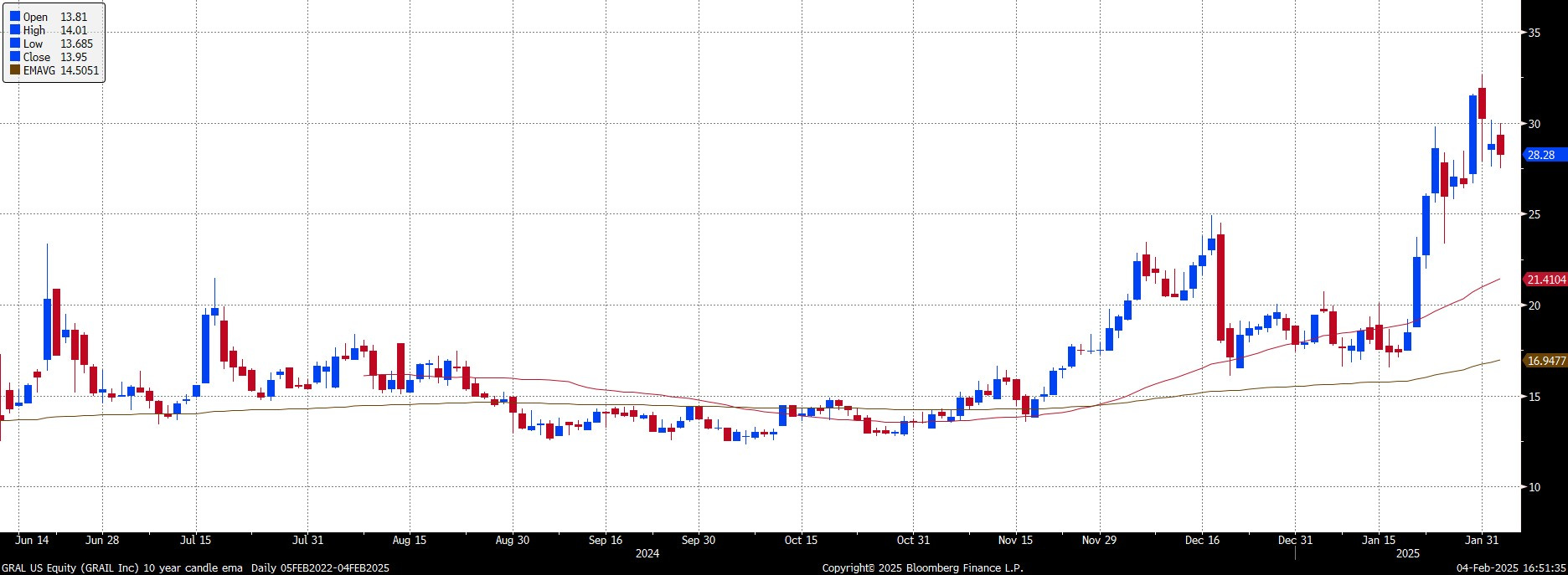Click the Jun 28 date label
The image size is (1568, 575).
tap(101, 540)
